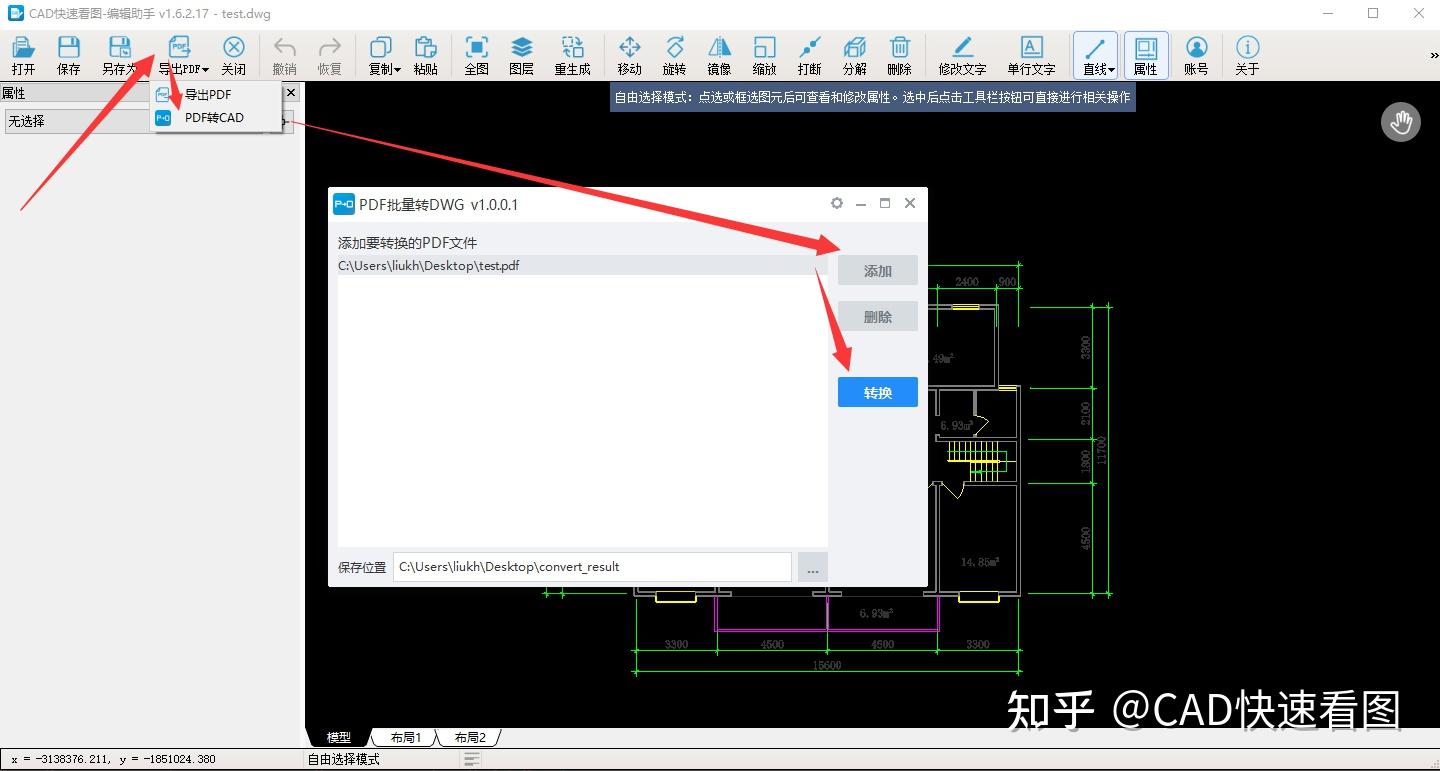1440x771 pixels.
Task: Select the 直线 line drawing tool
Action: (x=1094, y=55)
